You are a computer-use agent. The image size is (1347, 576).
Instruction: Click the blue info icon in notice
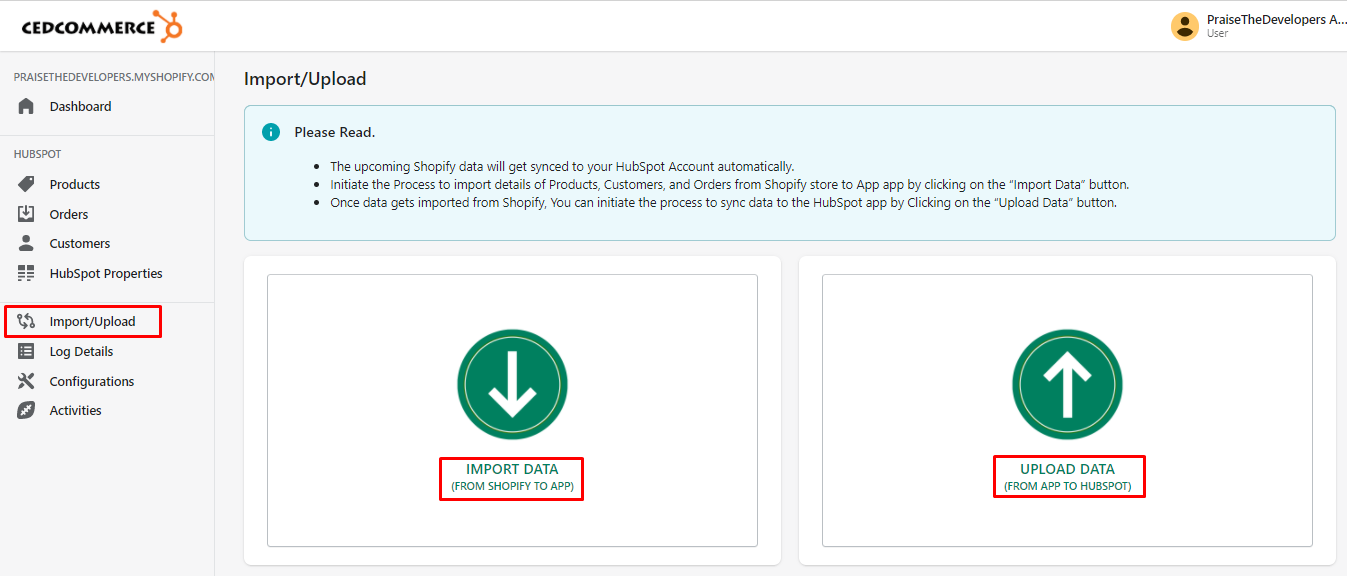point(270,132)
